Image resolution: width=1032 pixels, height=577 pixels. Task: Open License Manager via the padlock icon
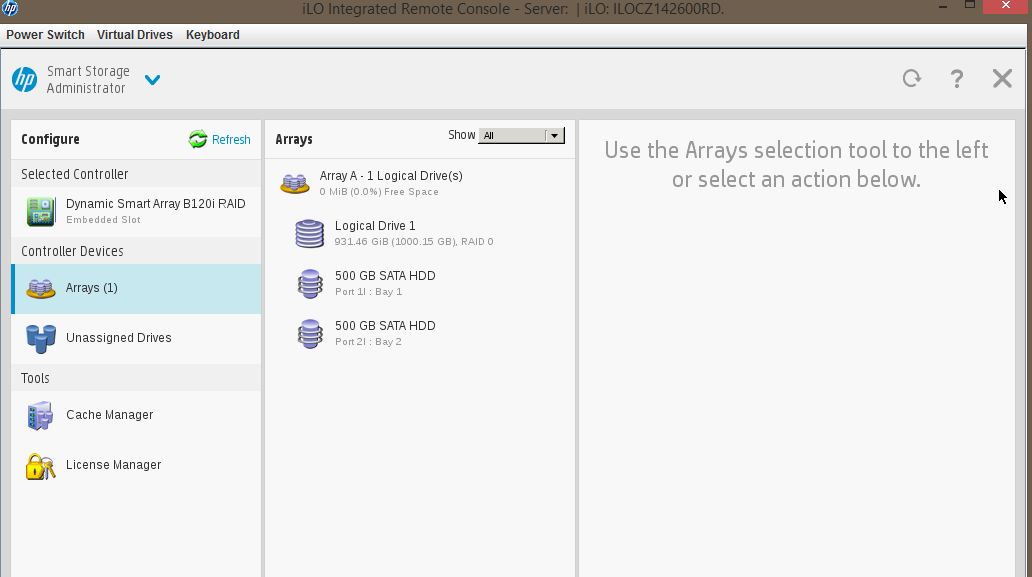click(40, 465)
